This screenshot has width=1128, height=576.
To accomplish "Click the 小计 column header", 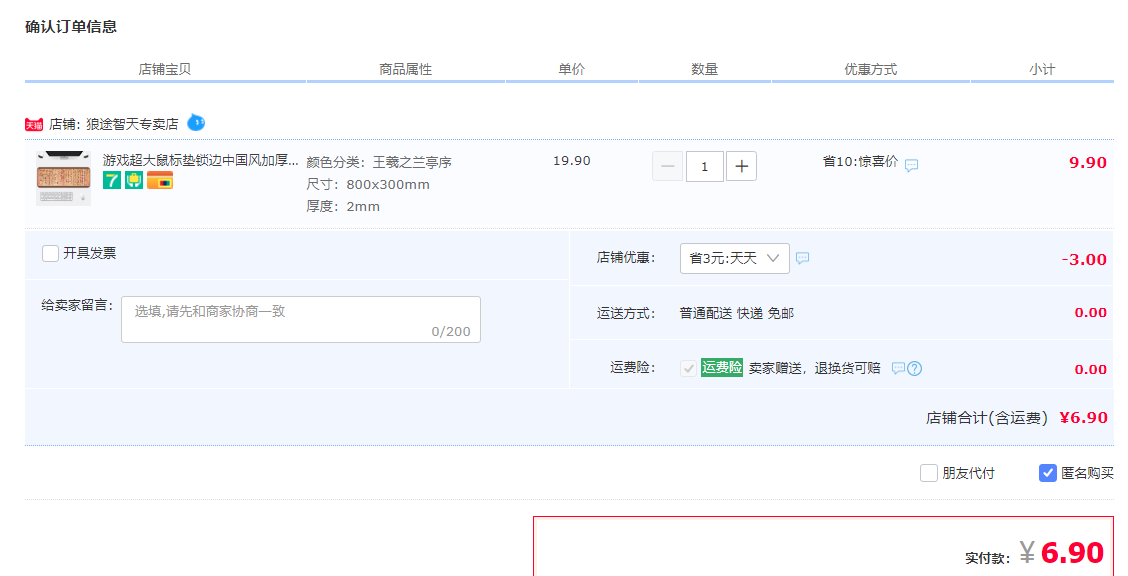I will pyautogui.click(x=1042, y=70).
